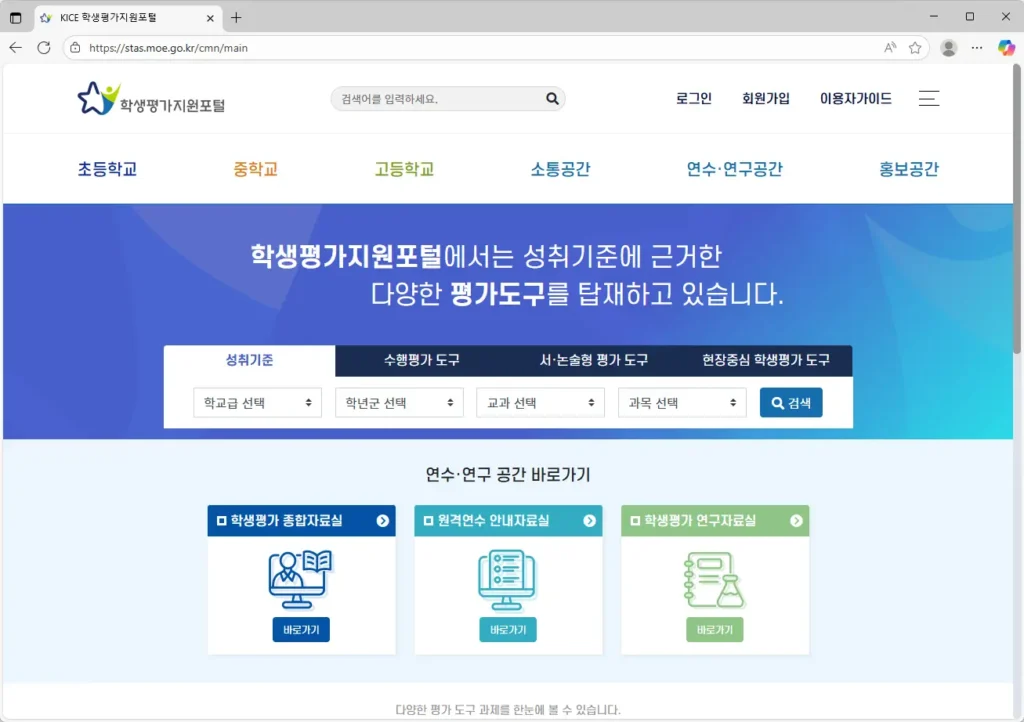Open the 학년군 선택 dropdown

[x=399, y=402]
